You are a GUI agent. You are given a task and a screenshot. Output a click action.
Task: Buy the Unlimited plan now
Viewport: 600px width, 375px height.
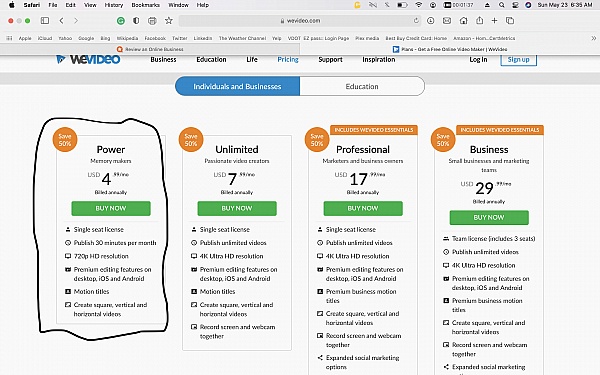coord(237,208)
